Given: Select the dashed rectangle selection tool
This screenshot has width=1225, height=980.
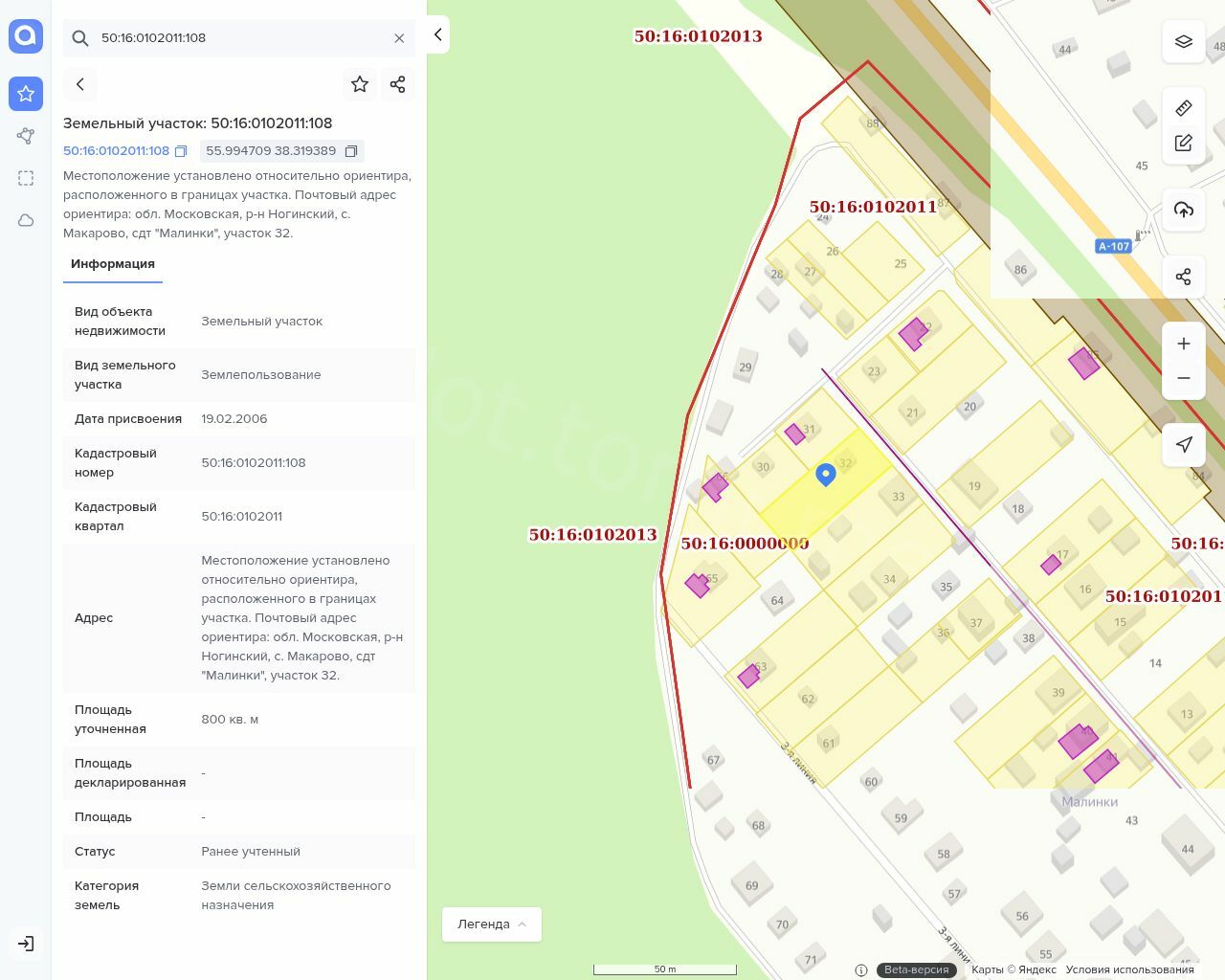Looking at the screenshot, I should (x=26, y=178).
